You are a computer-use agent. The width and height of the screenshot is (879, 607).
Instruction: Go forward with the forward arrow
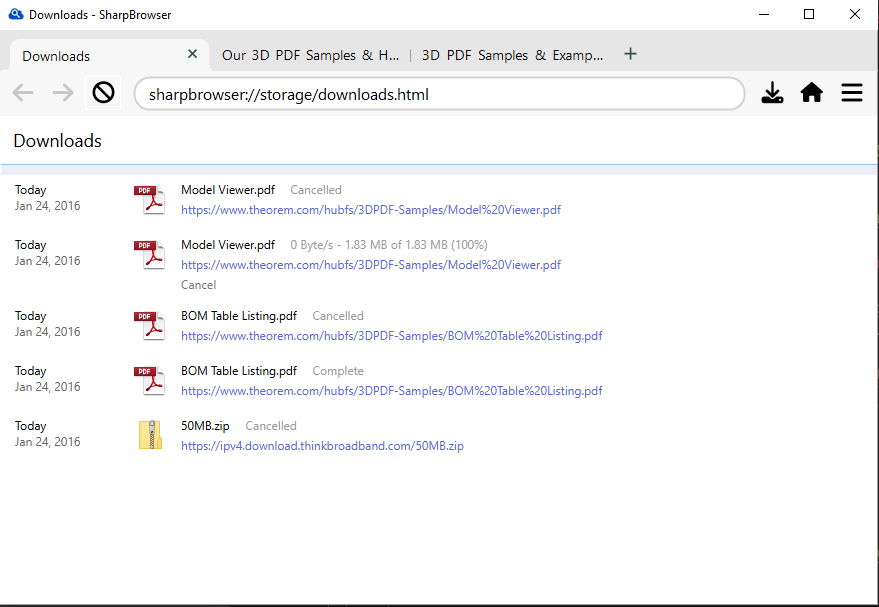[x=63, y=92]
